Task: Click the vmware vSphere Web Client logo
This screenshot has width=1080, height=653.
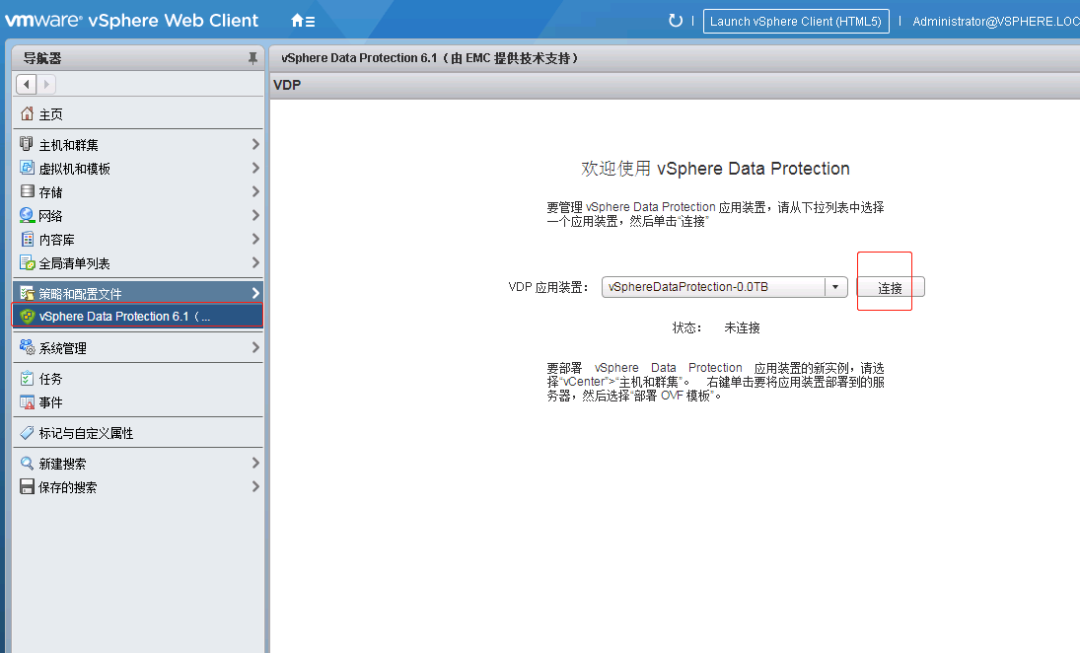Action: tap(132, 21)
